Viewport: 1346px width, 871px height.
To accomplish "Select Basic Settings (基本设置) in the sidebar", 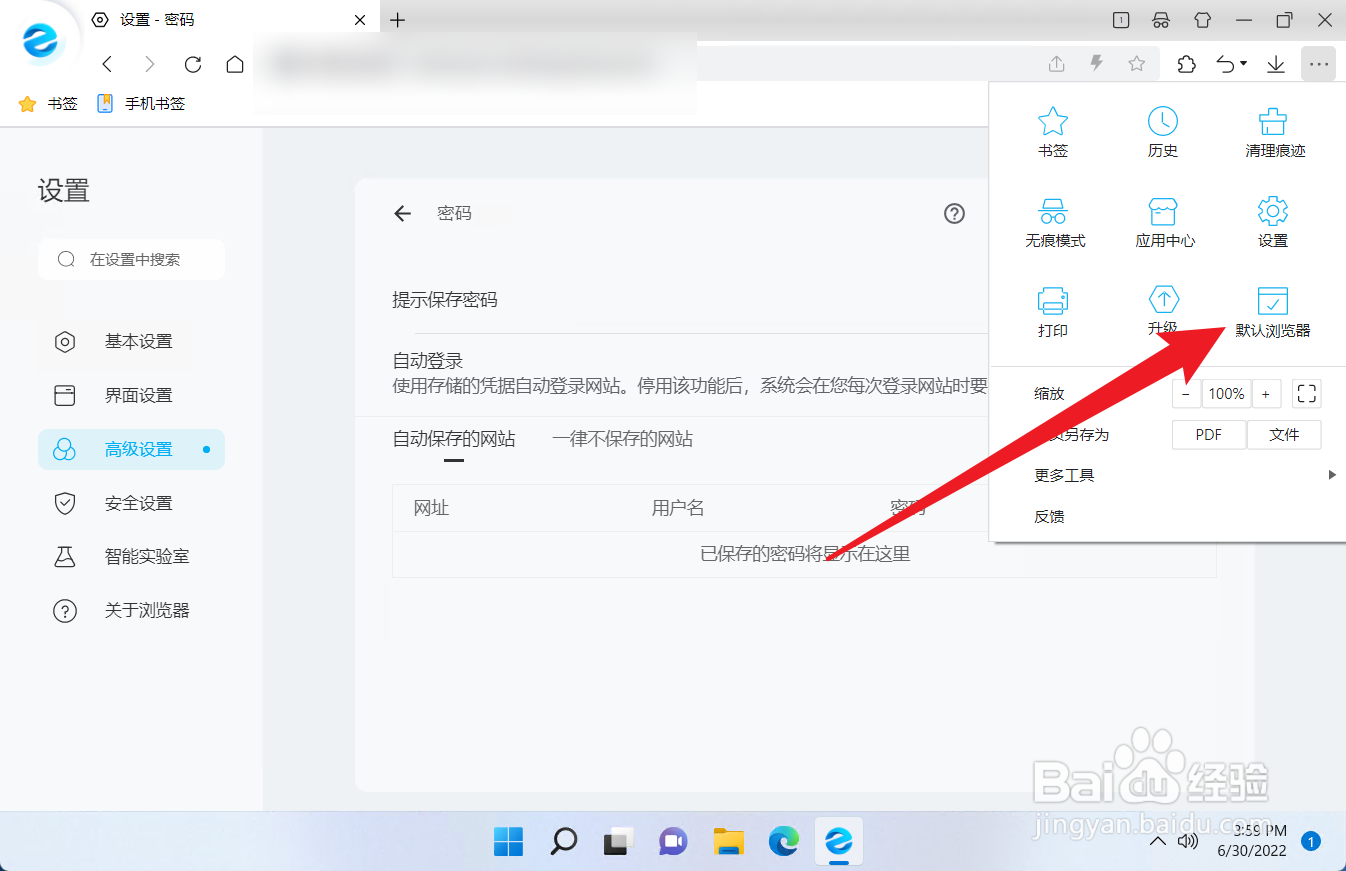I will [131, 342].
